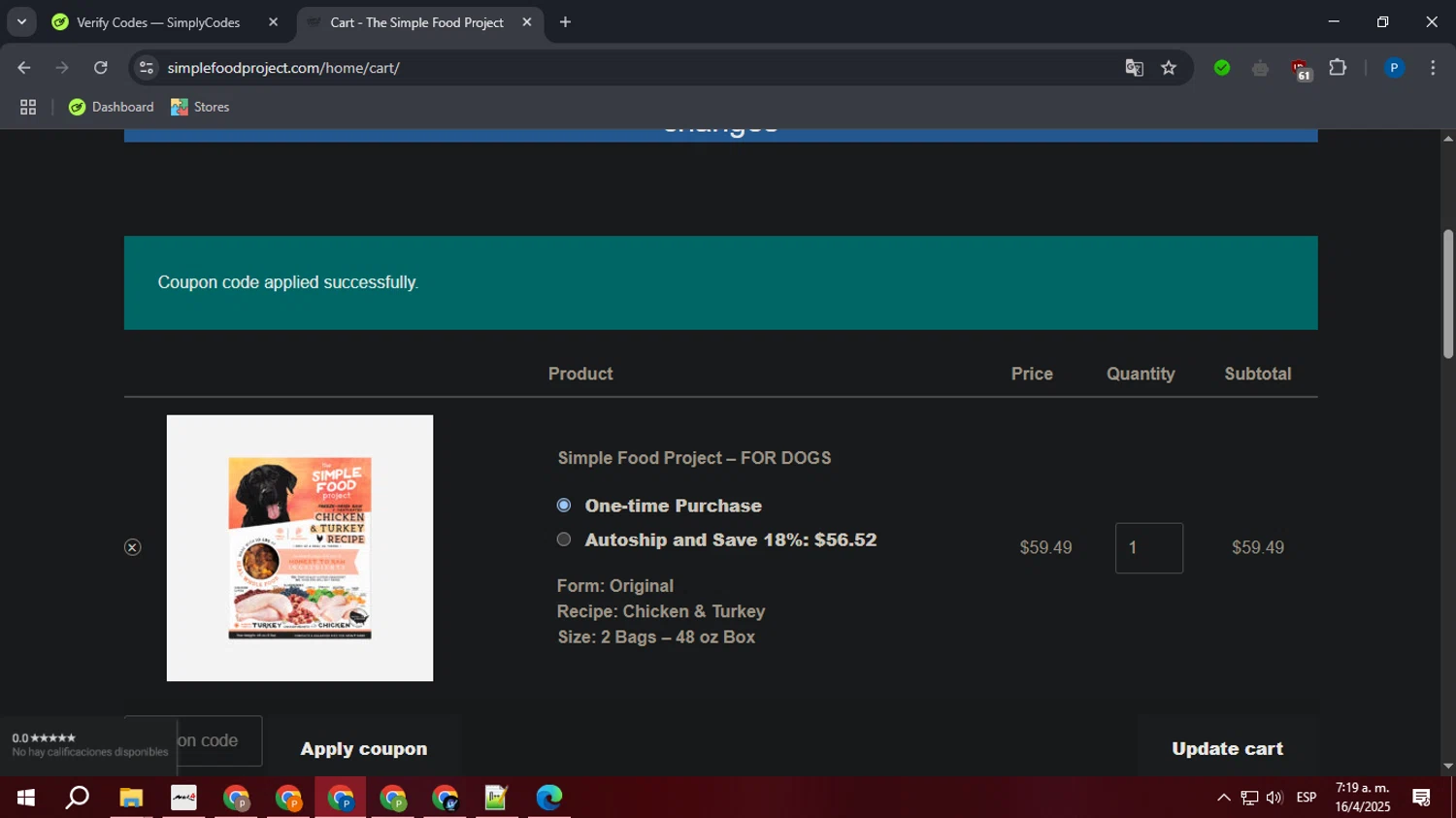The image size is (1456, 818).
Task: Open the Stores bookmark
Action: tap(200, 107)
